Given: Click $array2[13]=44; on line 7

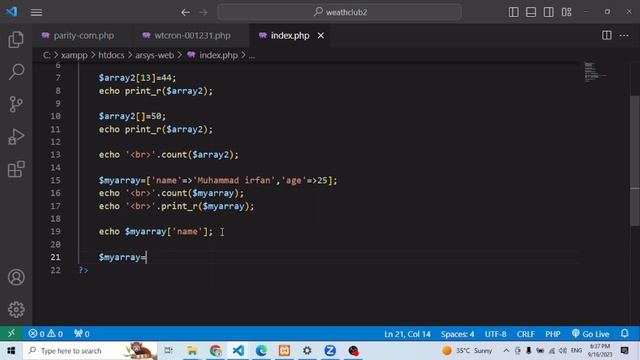Looking at the screenshot, I should point(137,78).
